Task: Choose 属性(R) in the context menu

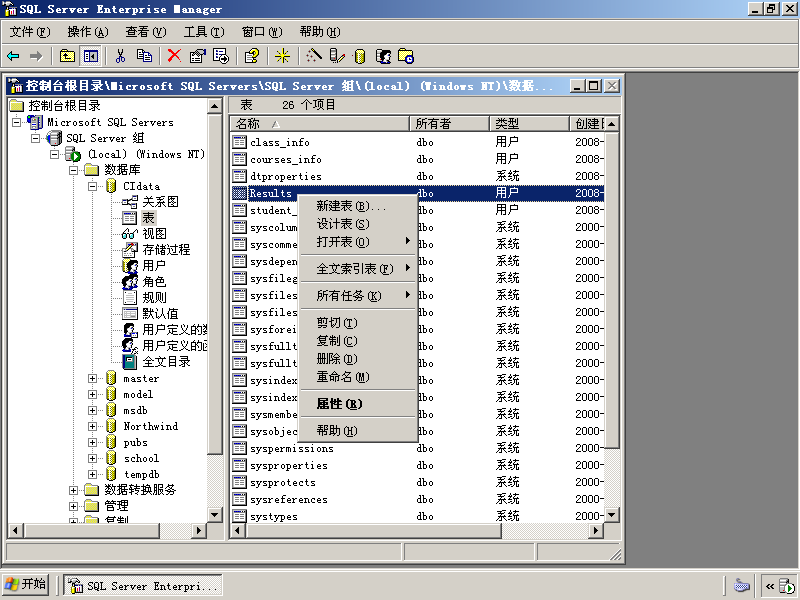Action: coord(358,404)
